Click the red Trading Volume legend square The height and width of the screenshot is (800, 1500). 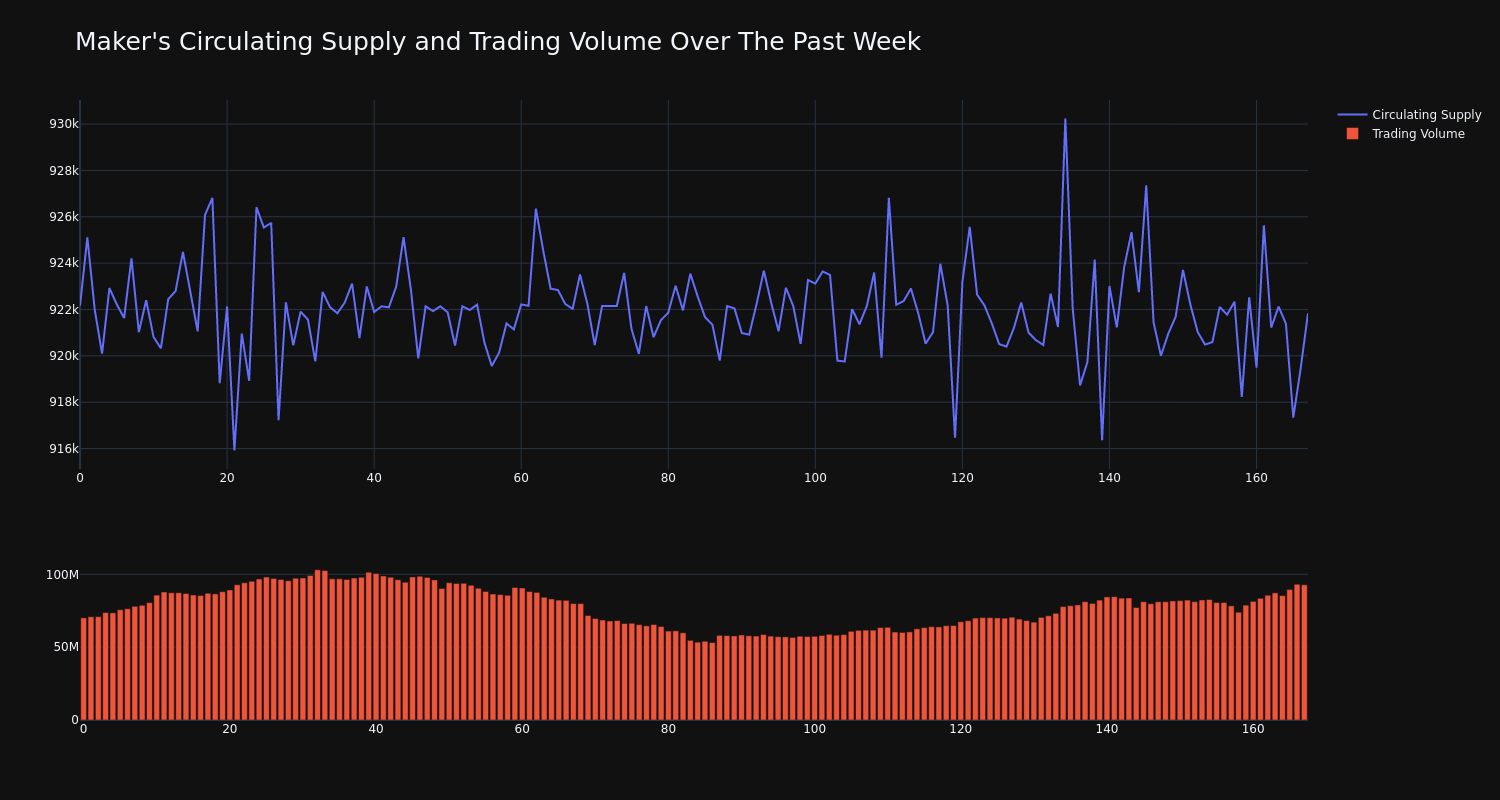tap(1352, 134)
